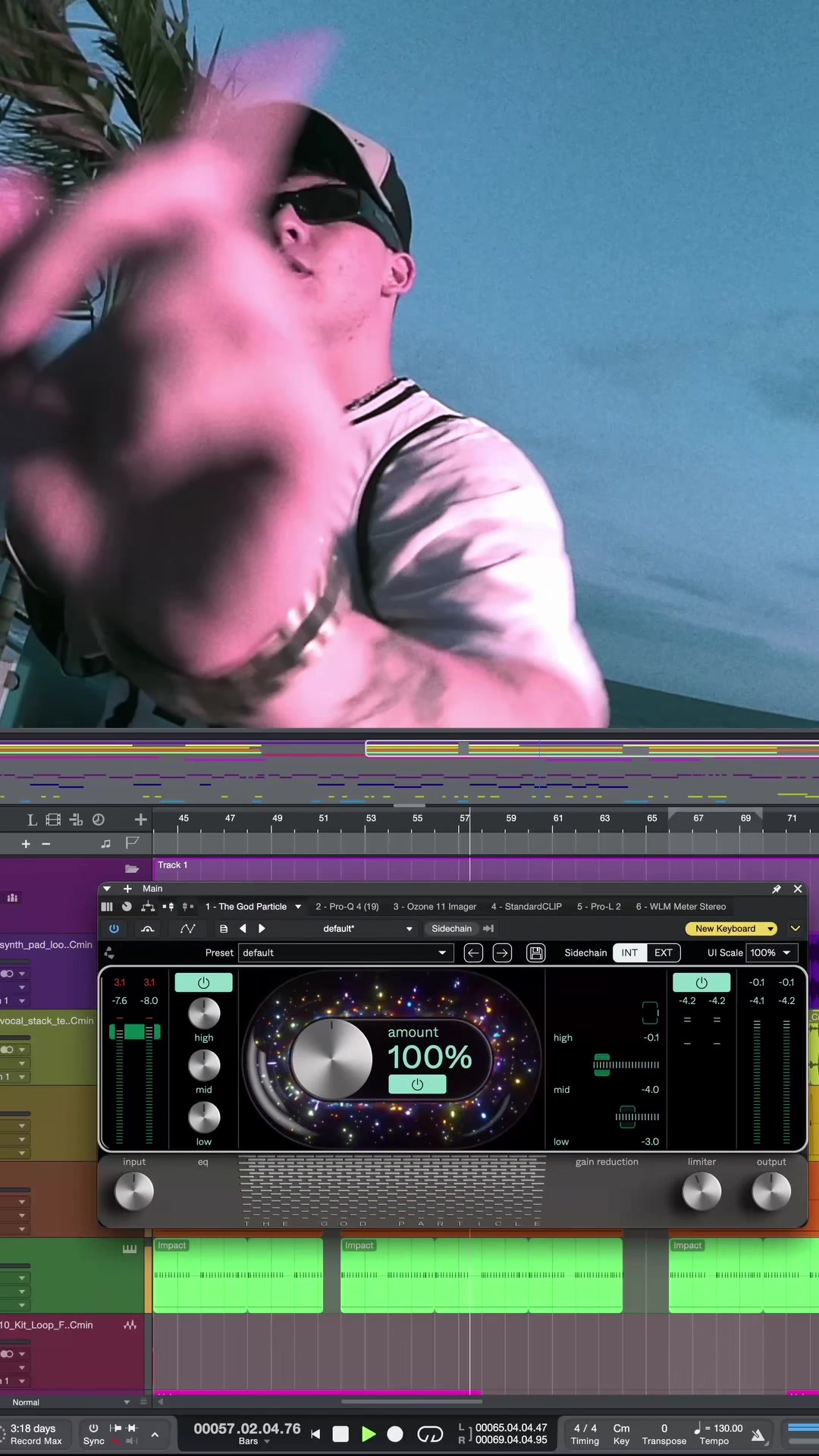
Task: Add a track with plus icon in arrangement toolbar
Action: 140,820
